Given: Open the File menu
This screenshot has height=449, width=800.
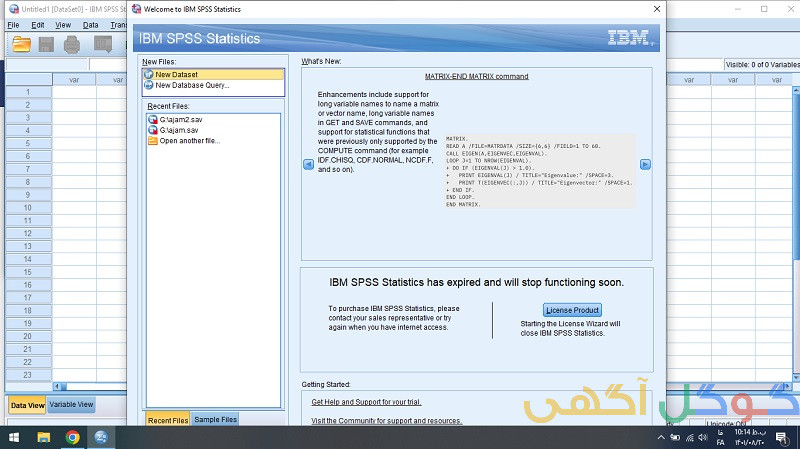Looking at the screenshot, I should [x=13, y=25].
